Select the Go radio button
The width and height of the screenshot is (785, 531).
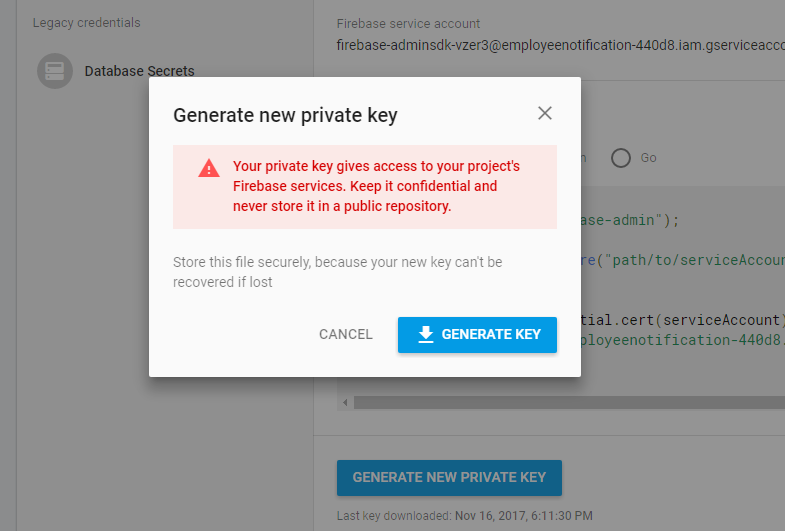(621, 158)
